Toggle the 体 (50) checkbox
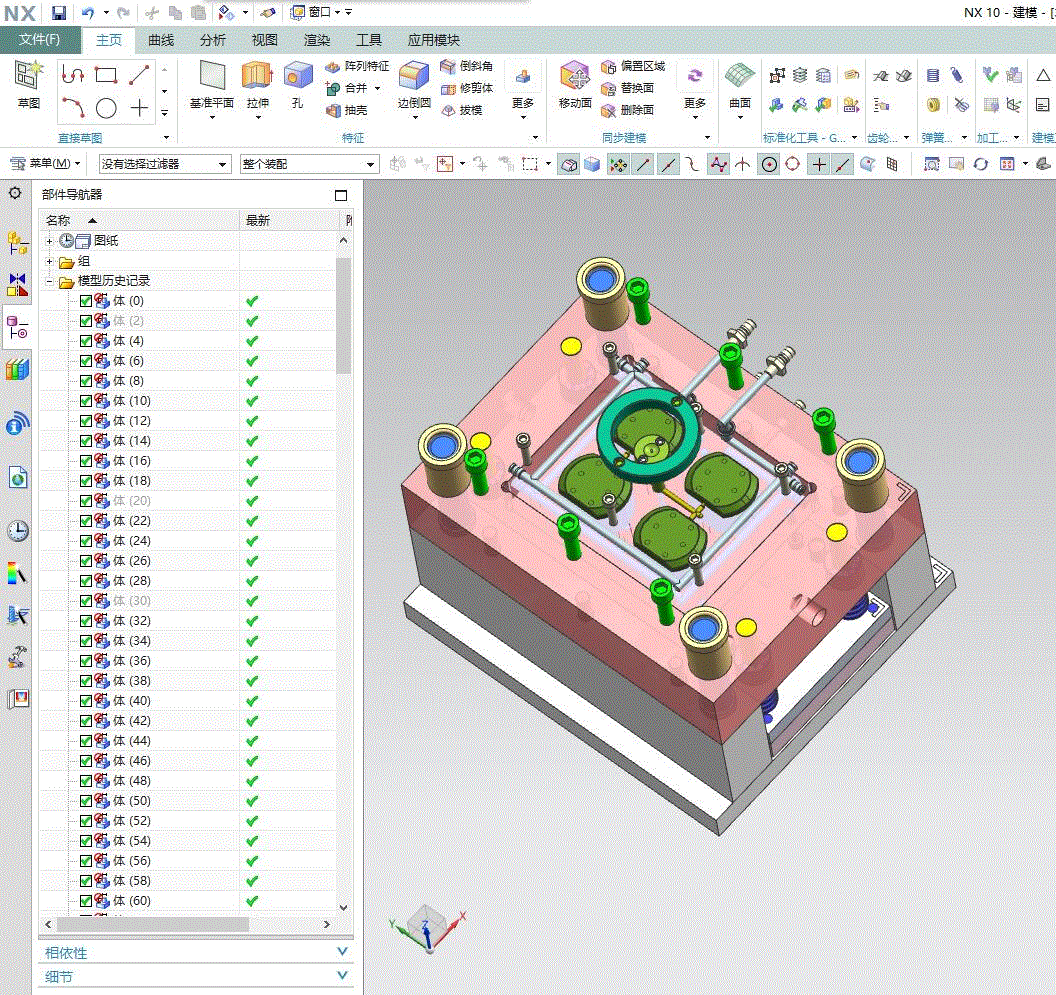 86,801
